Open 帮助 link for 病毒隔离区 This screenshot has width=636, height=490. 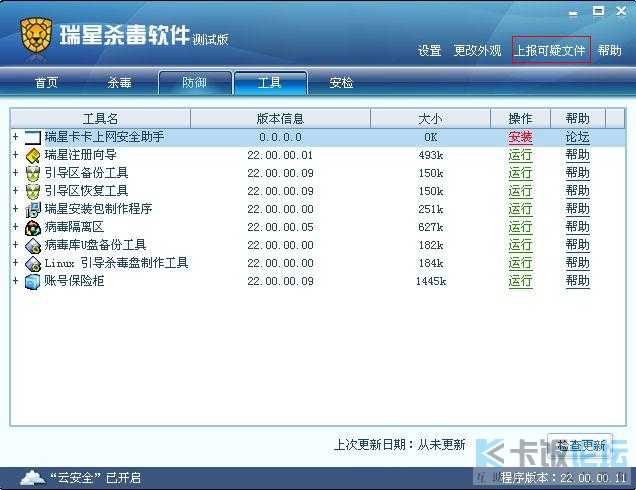tap(578, 228)
